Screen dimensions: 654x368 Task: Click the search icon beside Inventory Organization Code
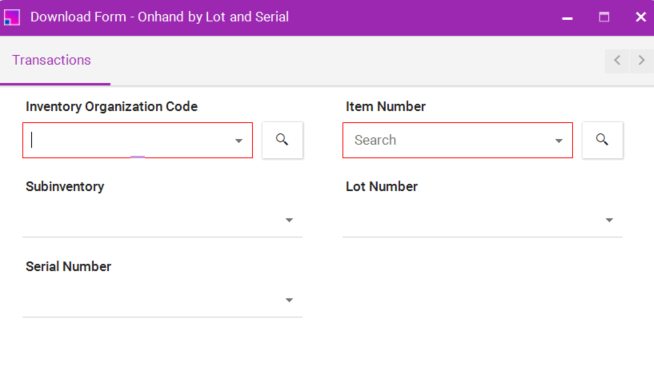coord(282,140)
